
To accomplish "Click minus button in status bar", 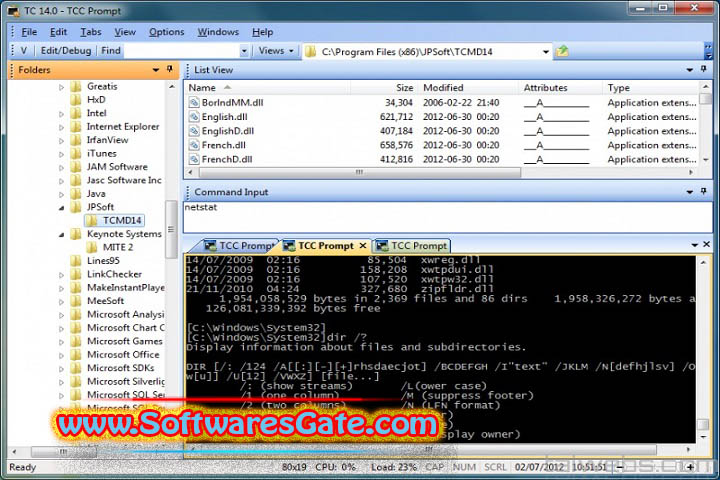I will (620, 467).
